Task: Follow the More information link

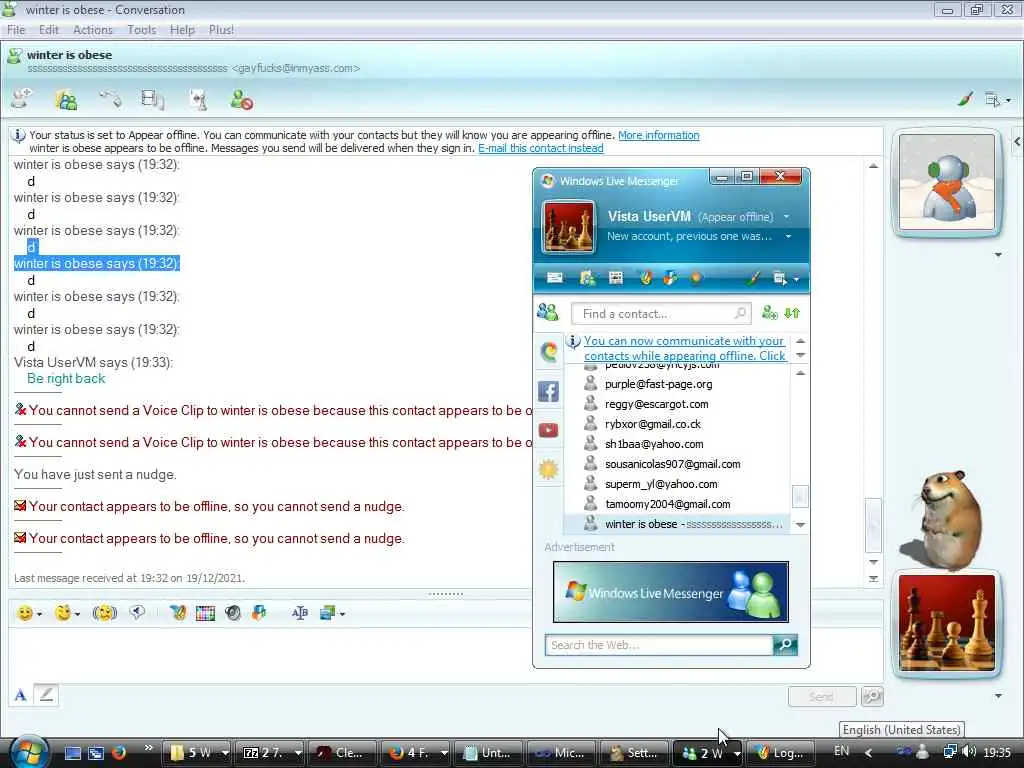Action: pyautogui.click(x=658, y=135)
